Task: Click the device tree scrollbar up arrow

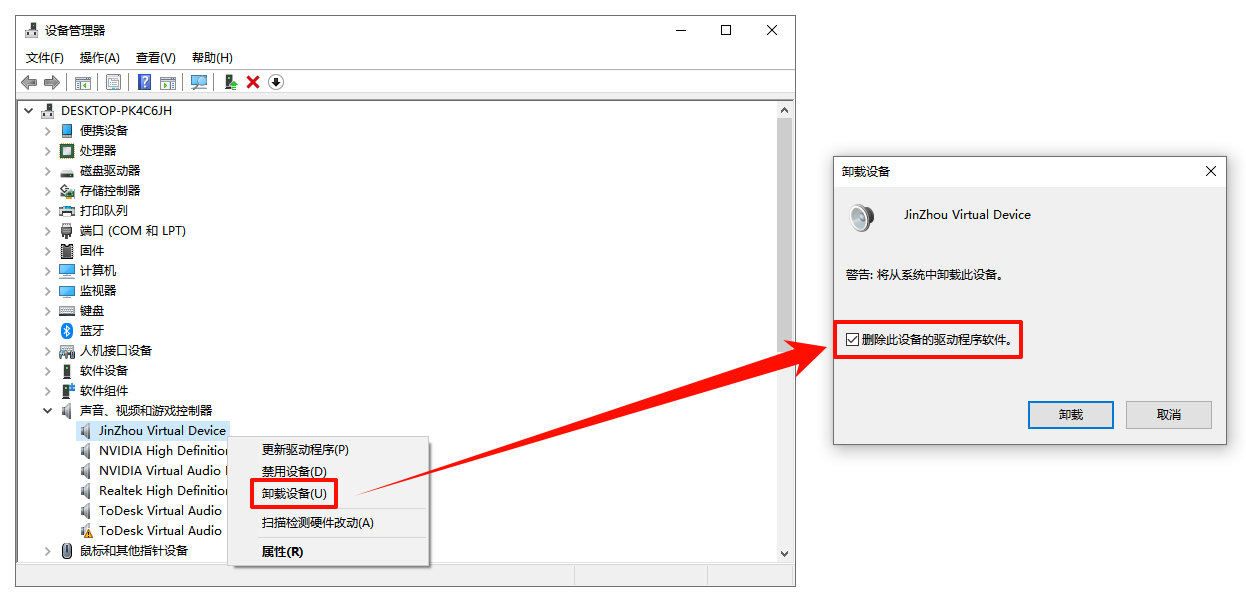Action: 784,110
